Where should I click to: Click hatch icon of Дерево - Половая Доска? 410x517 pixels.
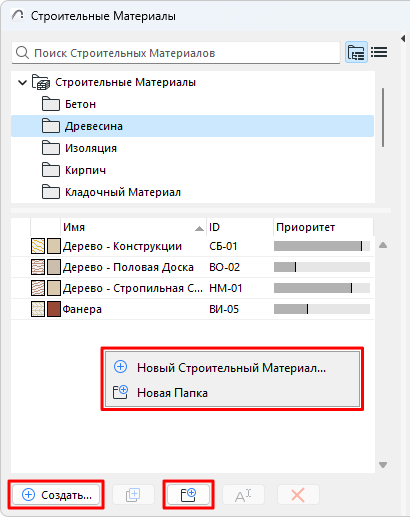(x=38, y=267)
